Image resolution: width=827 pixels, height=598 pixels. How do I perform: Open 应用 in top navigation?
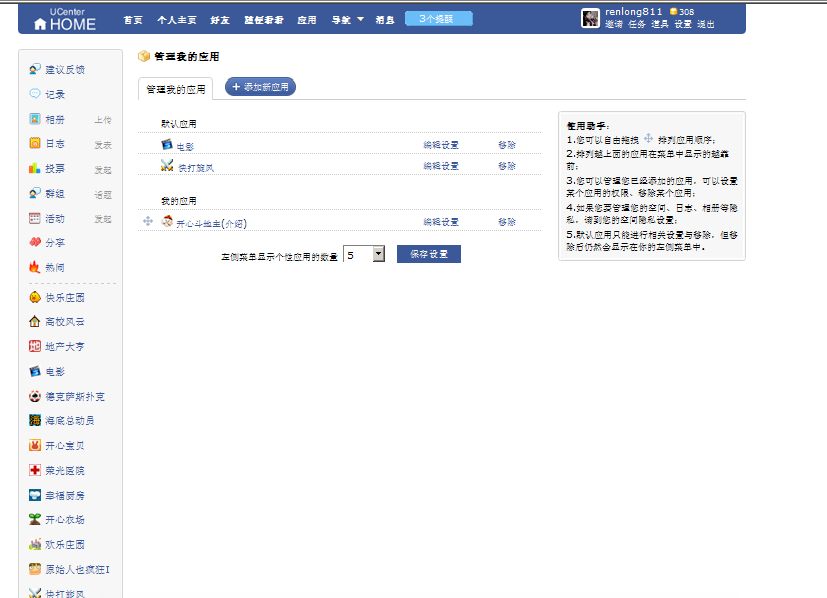[307, 20]
